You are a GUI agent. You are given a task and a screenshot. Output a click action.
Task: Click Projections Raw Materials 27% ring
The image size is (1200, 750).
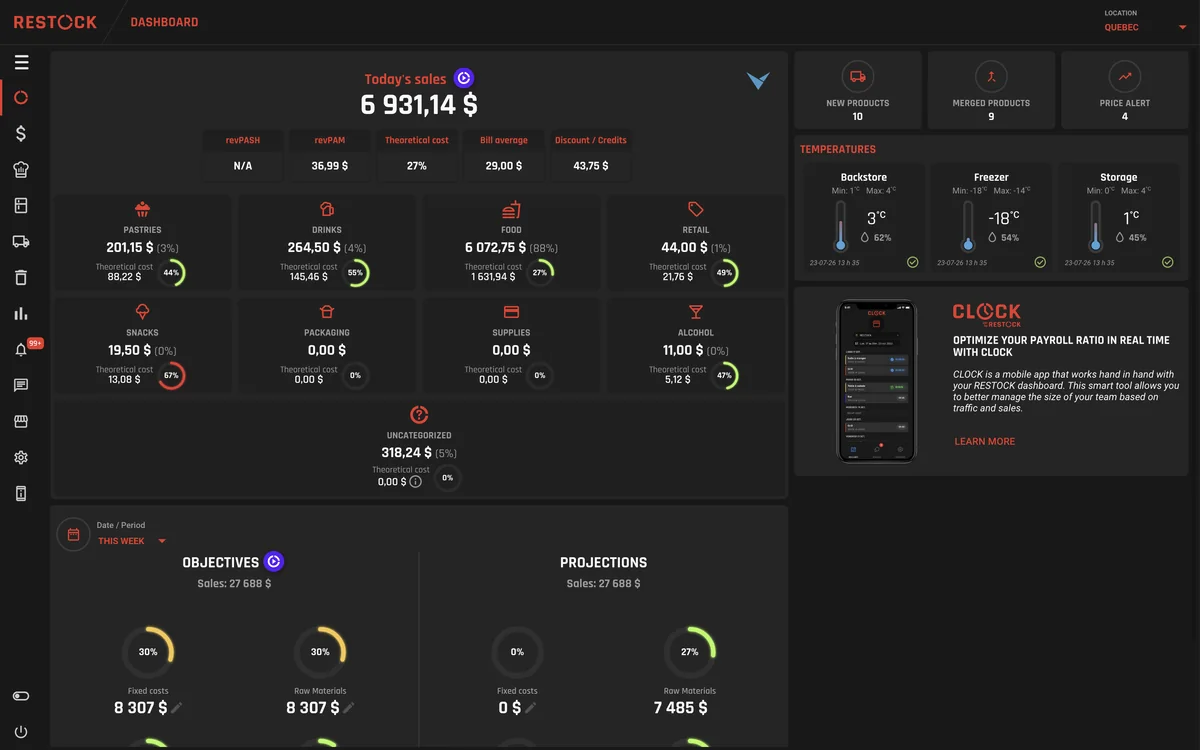[689, 652]
